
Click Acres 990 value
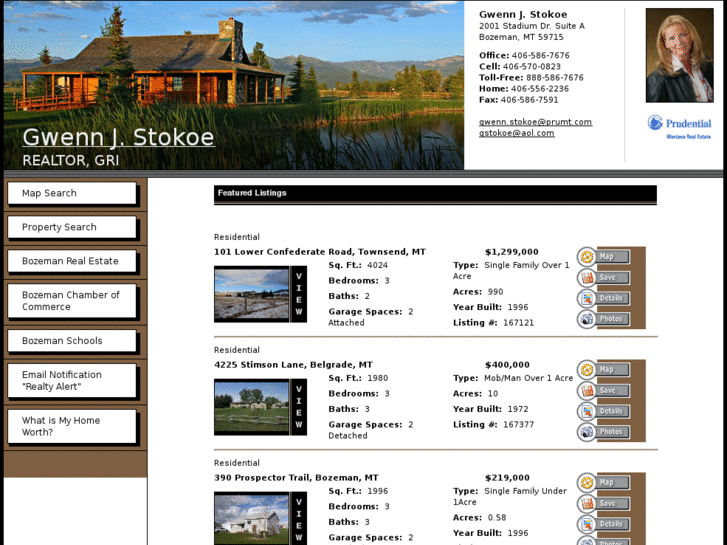495,292
